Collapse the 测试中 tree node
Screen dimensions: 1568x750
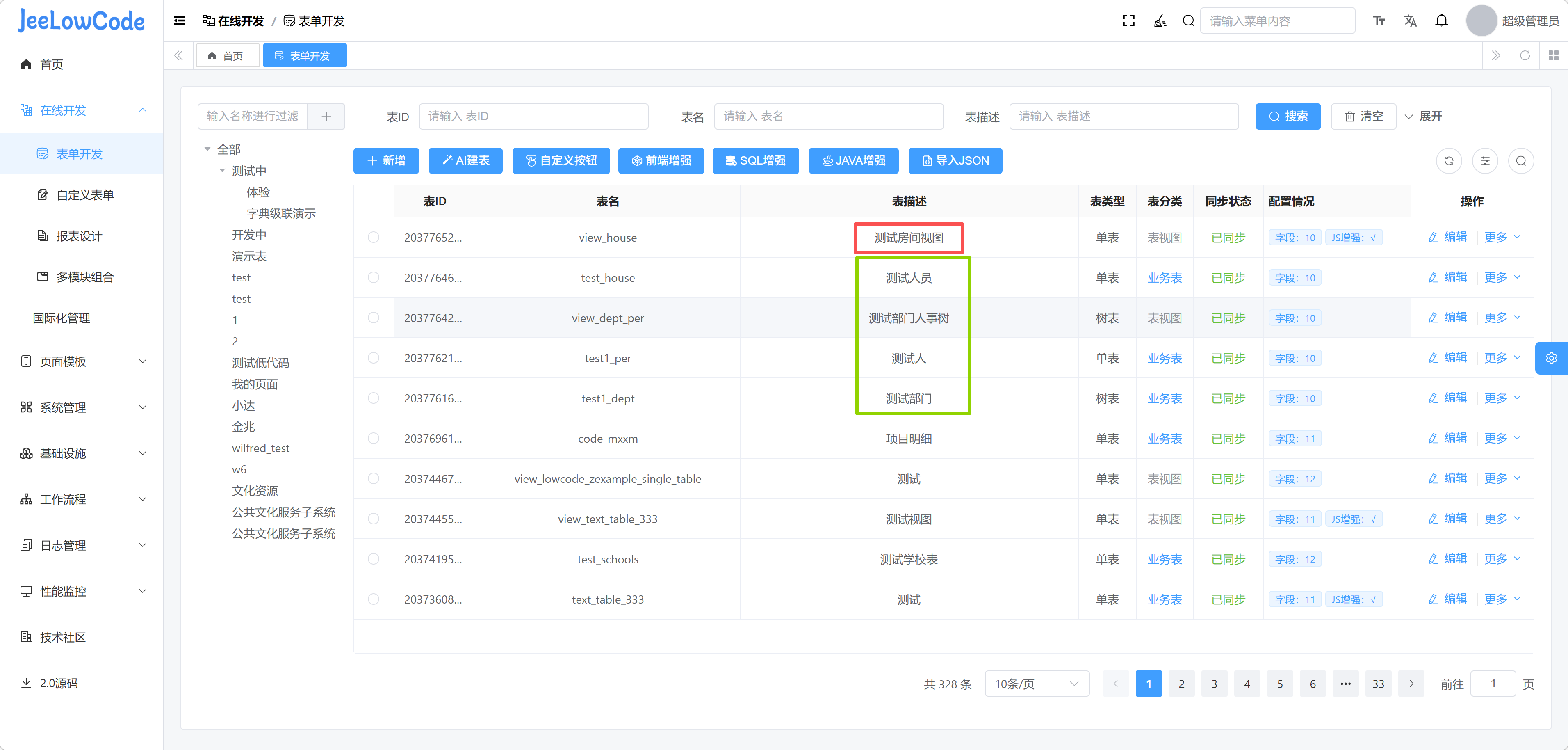[x=222, y=171]
